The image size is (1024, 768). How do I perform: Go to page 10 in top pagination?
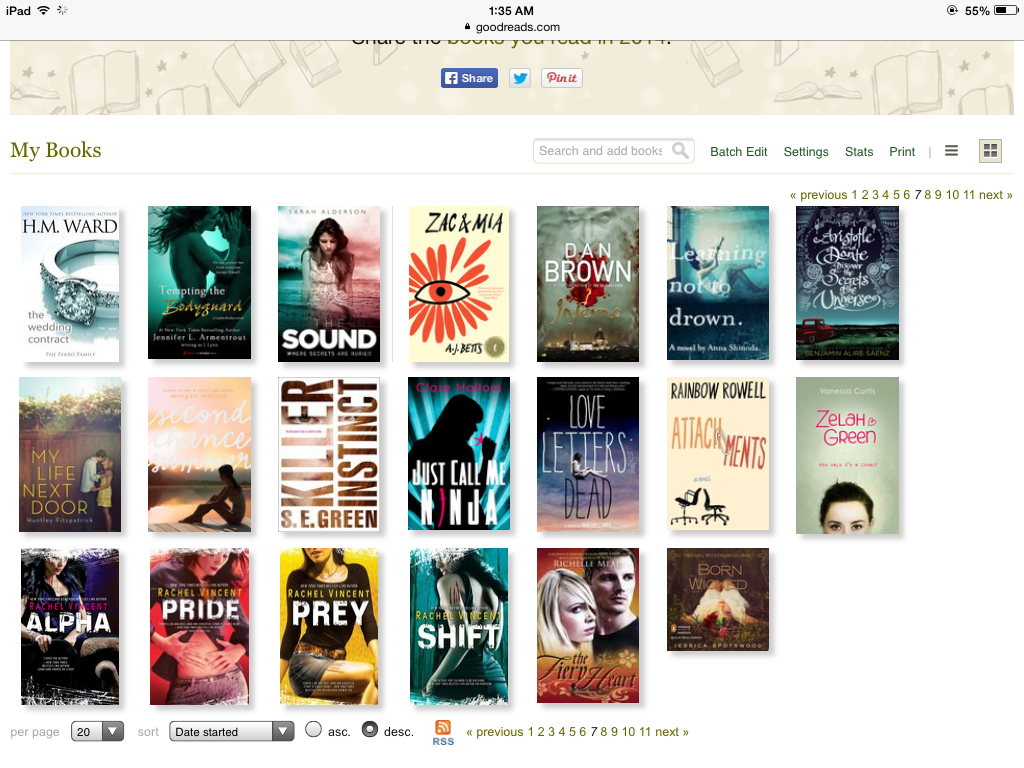point(952,195)
